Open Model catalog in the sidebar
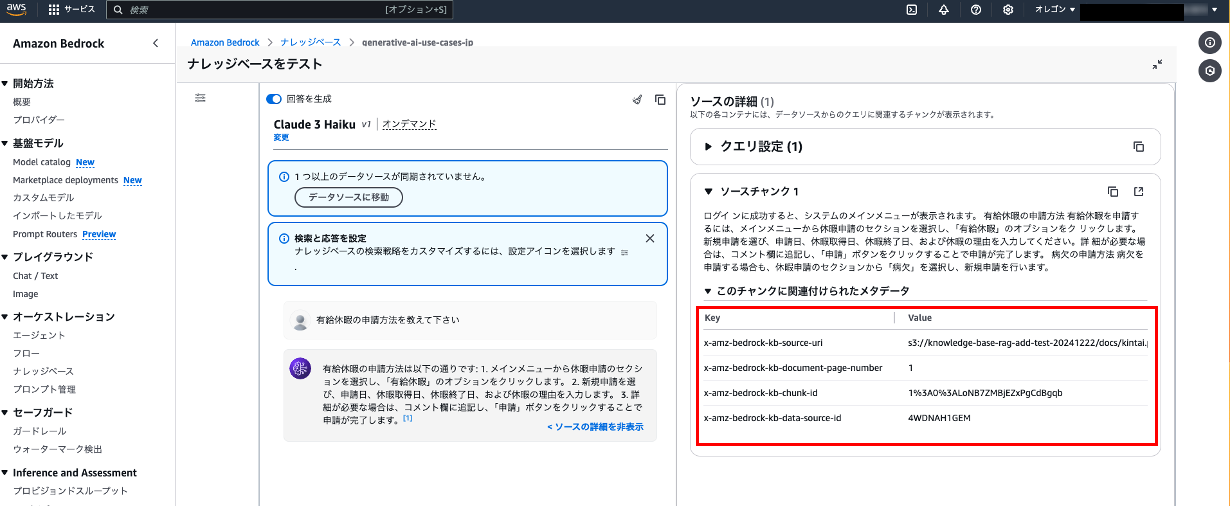This screenshot has height=506, width=1230. pyautogui.click(x=41, y=162)
